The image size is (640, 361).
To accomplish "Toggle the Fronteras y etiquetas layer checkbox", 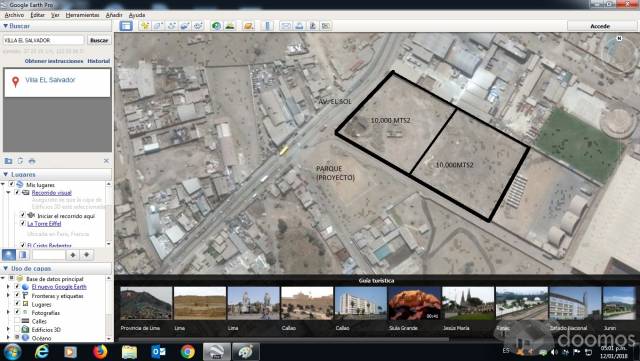I will pos(17,296).
